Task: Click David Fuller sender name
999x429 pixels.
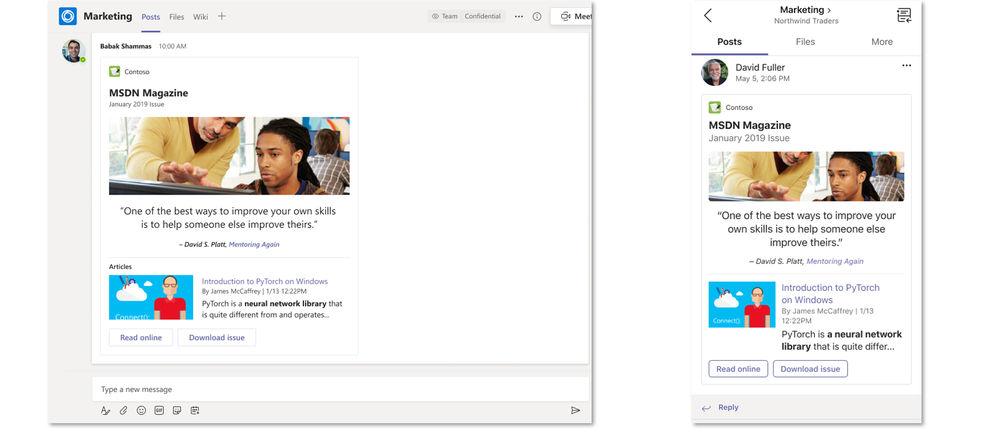Action: (760, 67)
